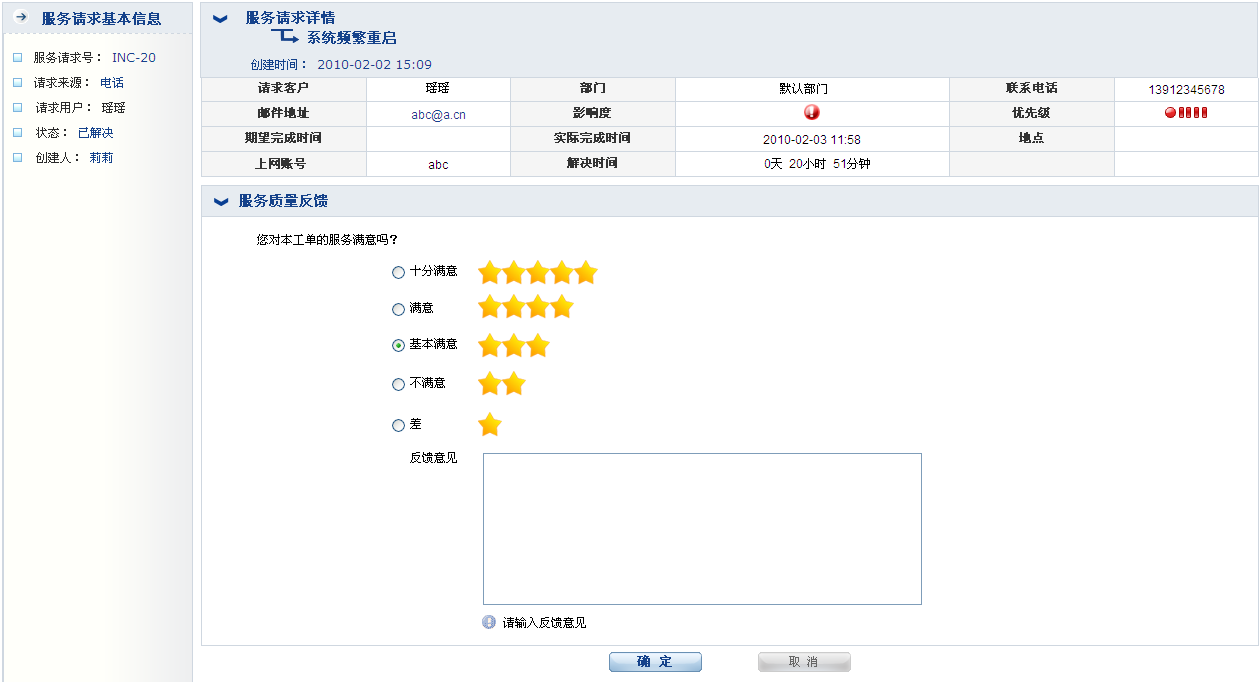Click the red impact level warning icon
The image size is (1259, 682).
812,112
